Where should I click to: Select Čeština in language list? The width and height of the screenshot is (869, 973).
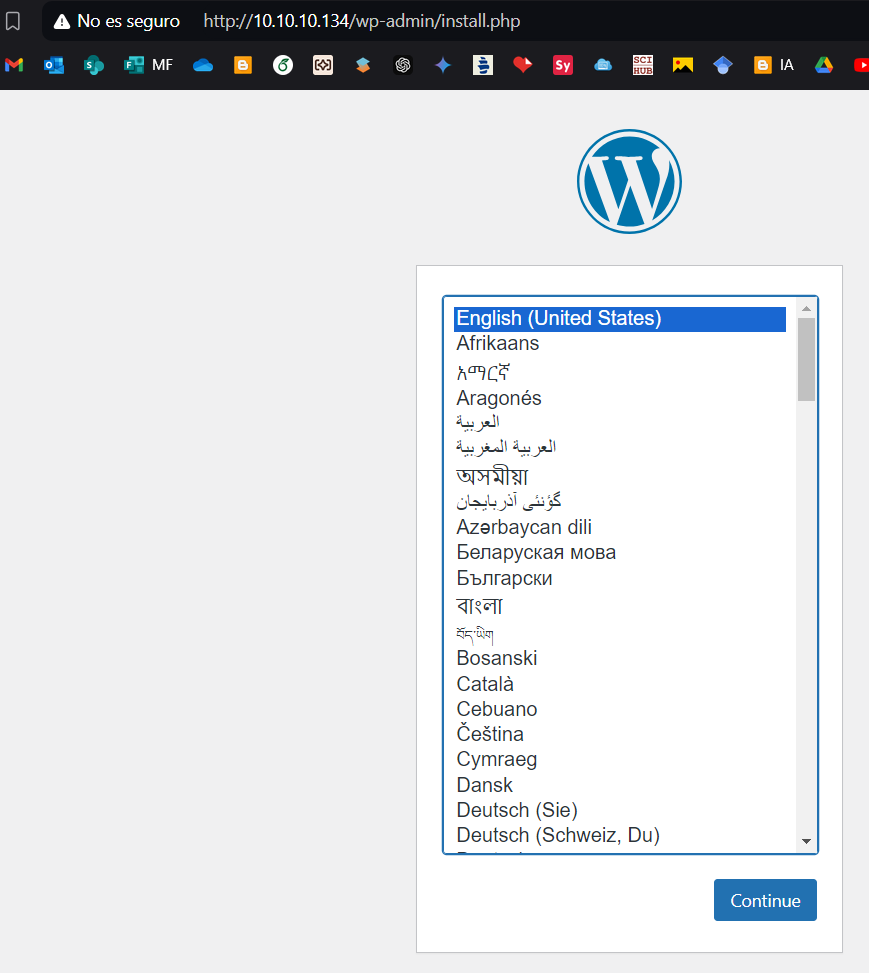coord(619,734)
